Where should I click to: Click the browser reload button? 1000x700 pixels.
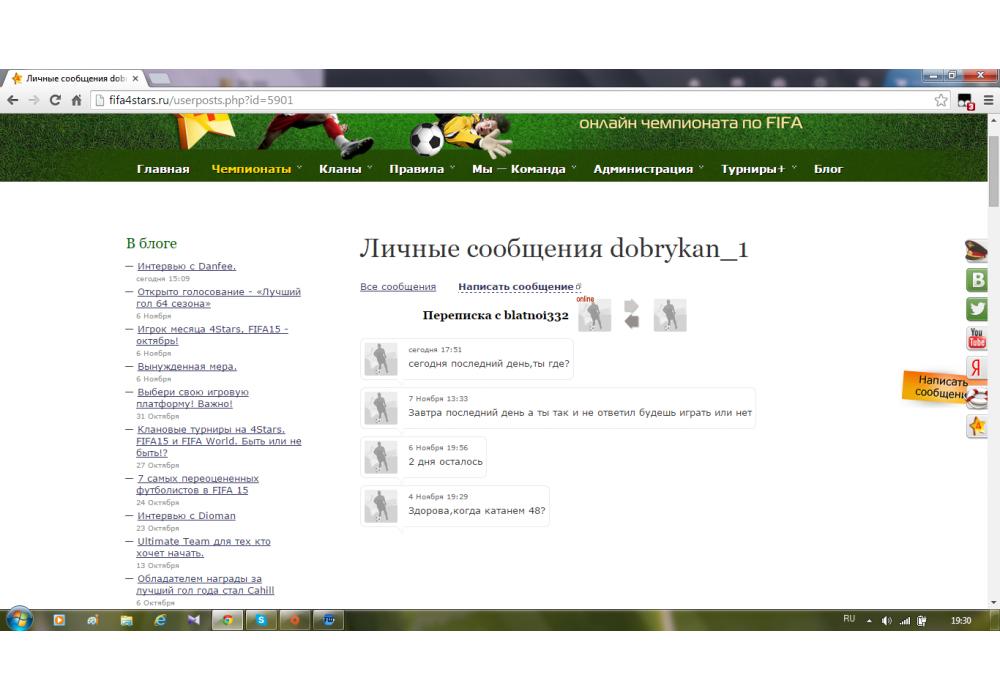[x=55, y=100]
